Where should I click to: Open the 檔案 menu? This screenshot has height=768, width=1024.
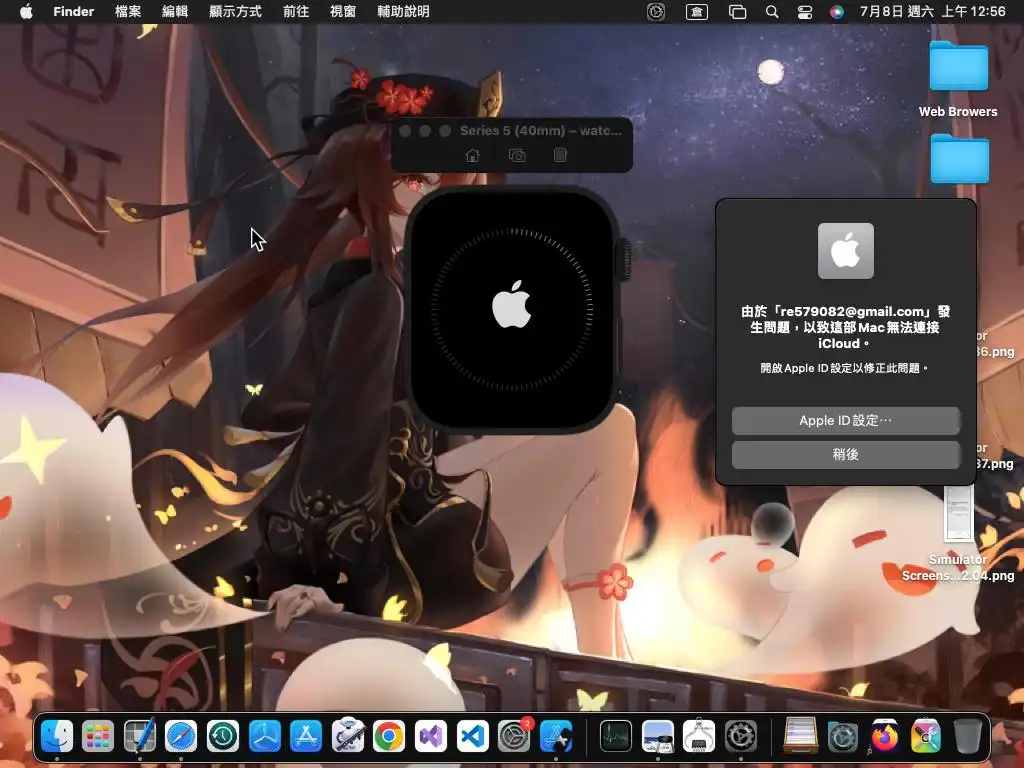[128, 11]
